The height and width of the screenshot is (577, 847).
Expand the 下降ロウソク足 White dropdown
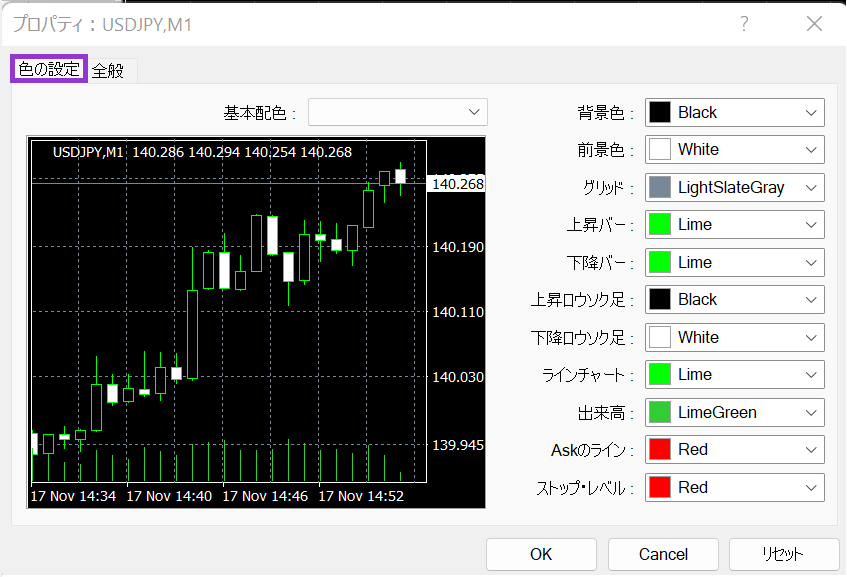(x=735, y=338)
